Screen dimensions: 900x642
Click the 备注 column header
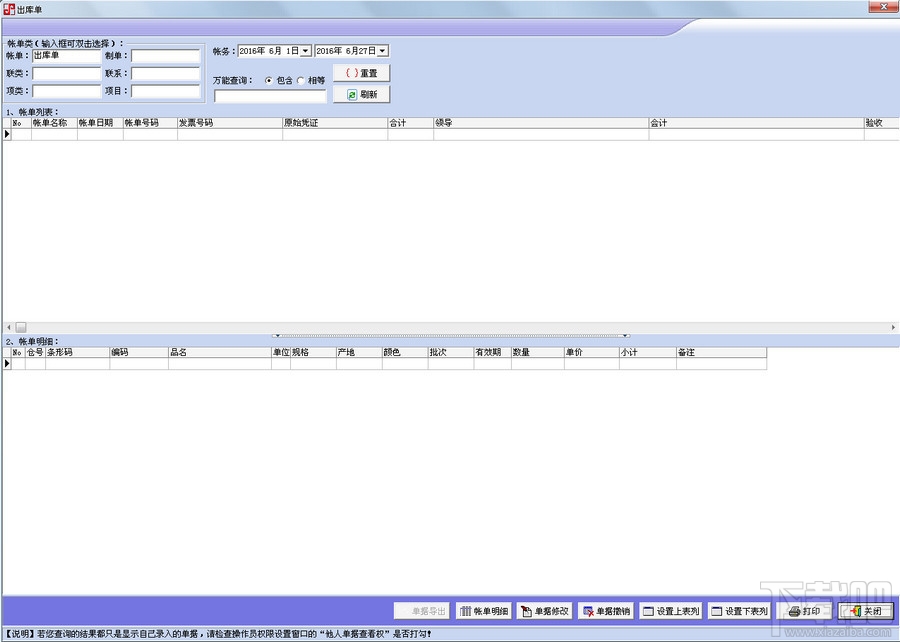click(721, 352)
